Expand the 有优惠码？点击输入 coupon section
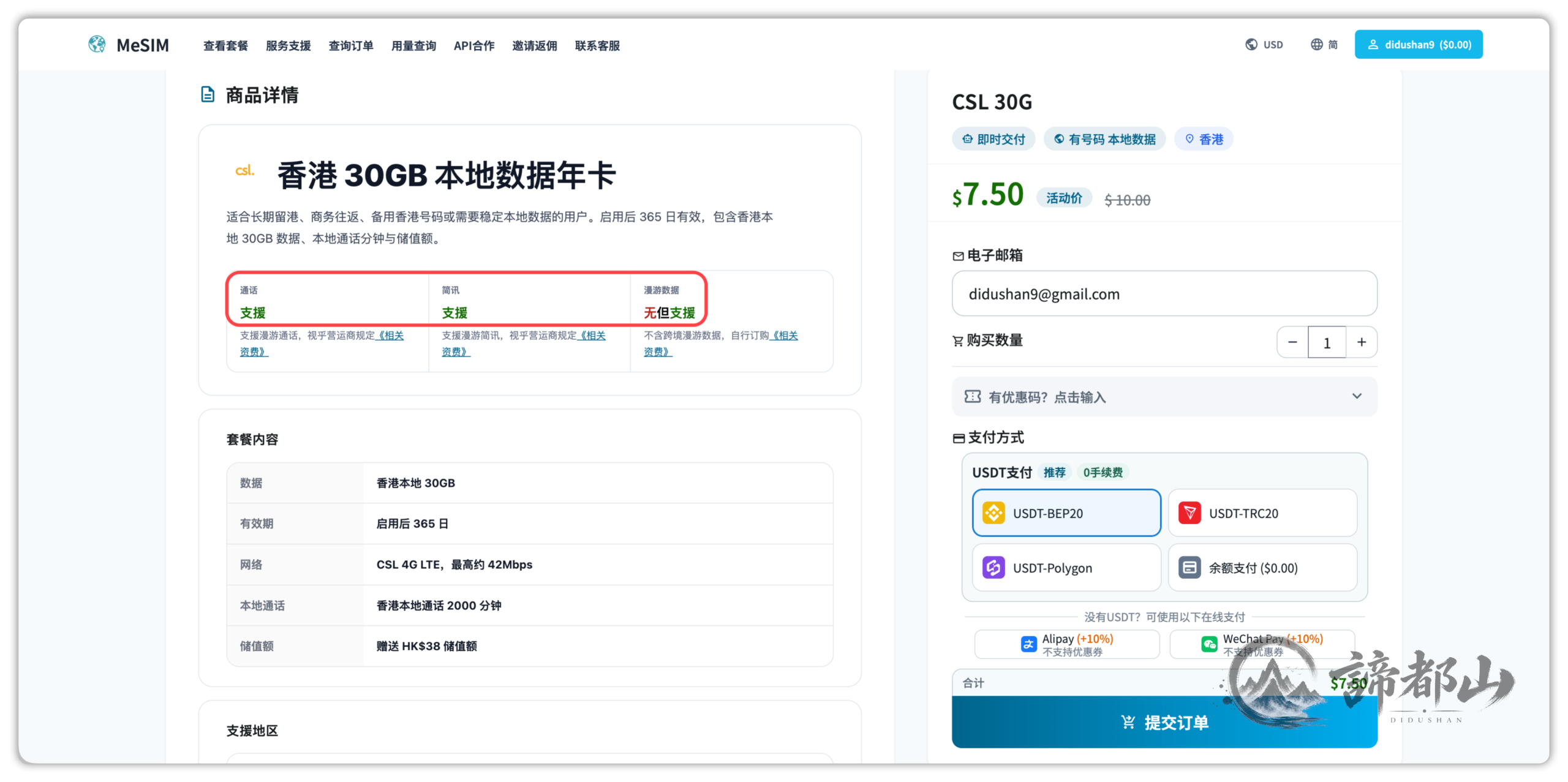Screen dimensions: 1568x782 [x=1164, y=397]
